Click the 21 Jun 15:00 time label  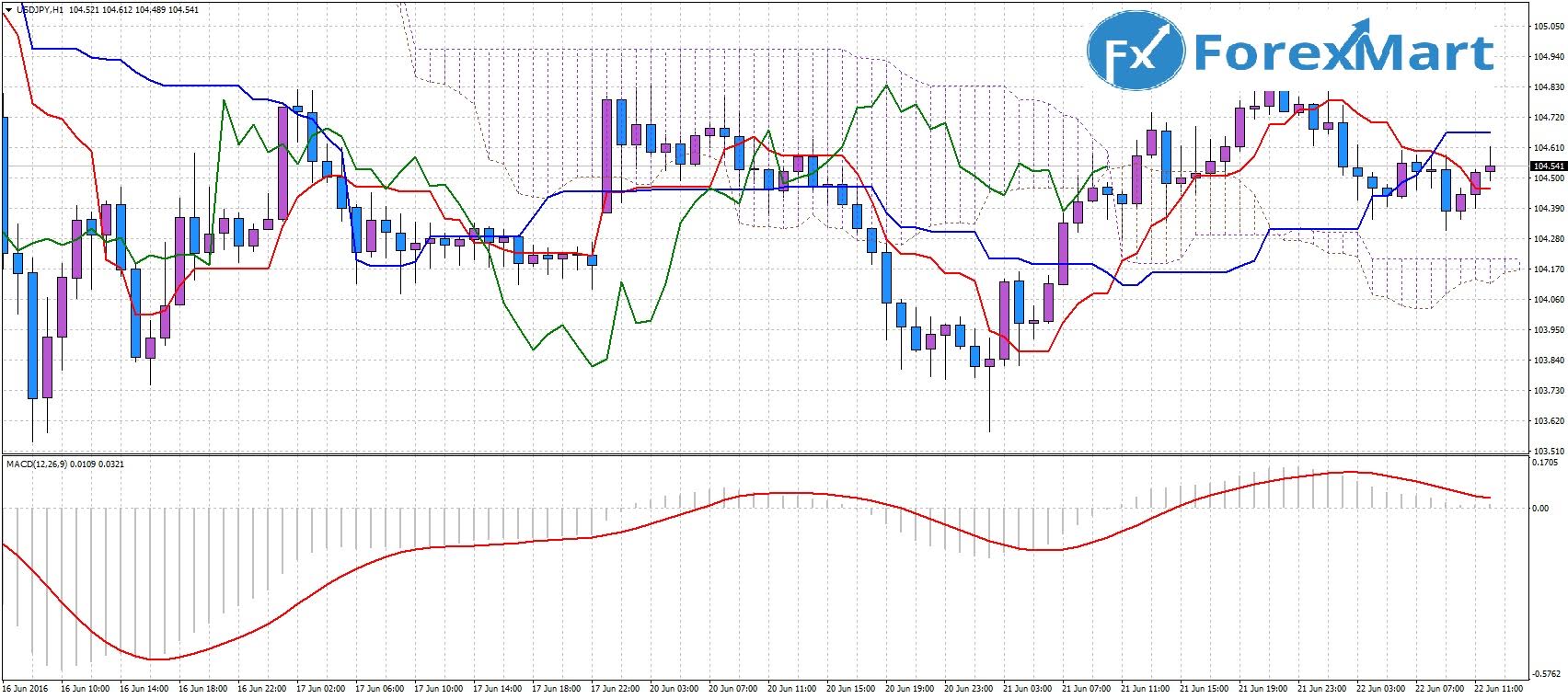coord(1205,688)
